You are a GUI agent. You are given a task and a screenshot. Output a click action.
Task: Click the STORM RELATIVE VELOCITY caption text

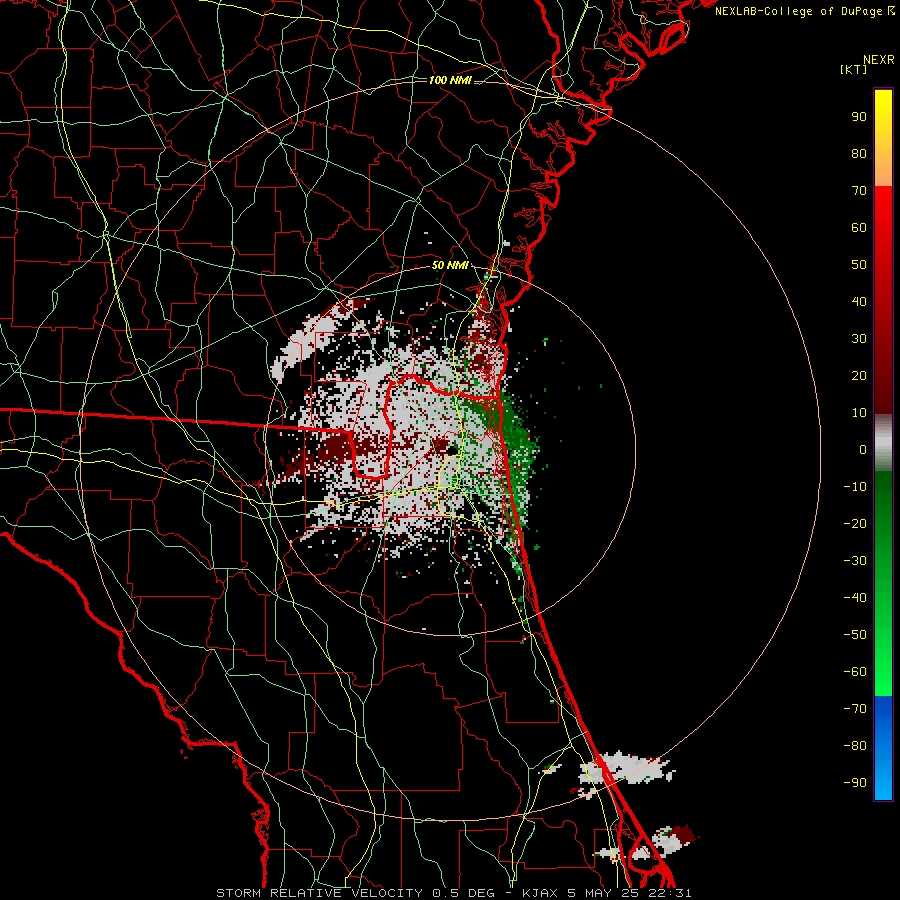click(319, 893)
